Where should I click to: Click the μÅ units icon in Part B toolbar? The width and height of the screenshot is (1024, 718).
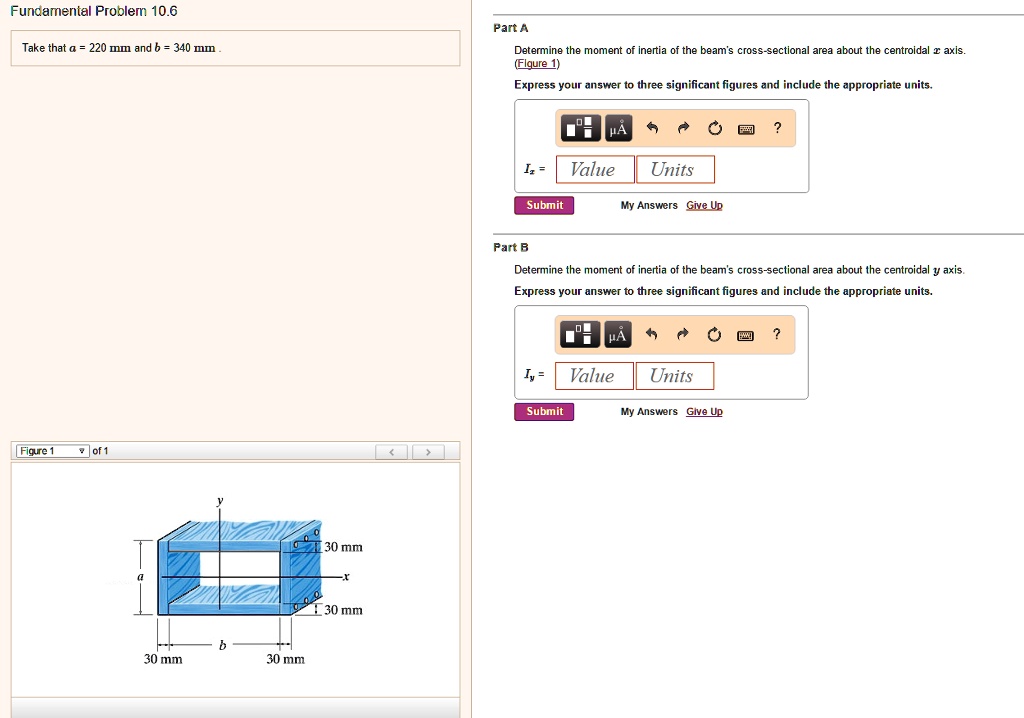(x=618, y=334)
